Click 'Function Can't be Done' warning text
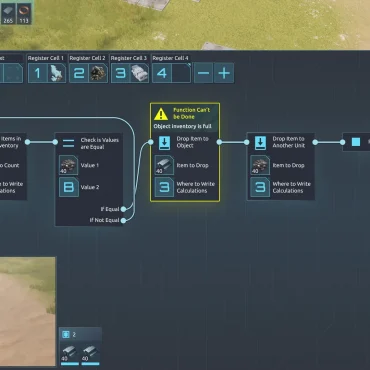This screenshot has width=370, height=370. (191, 113)
